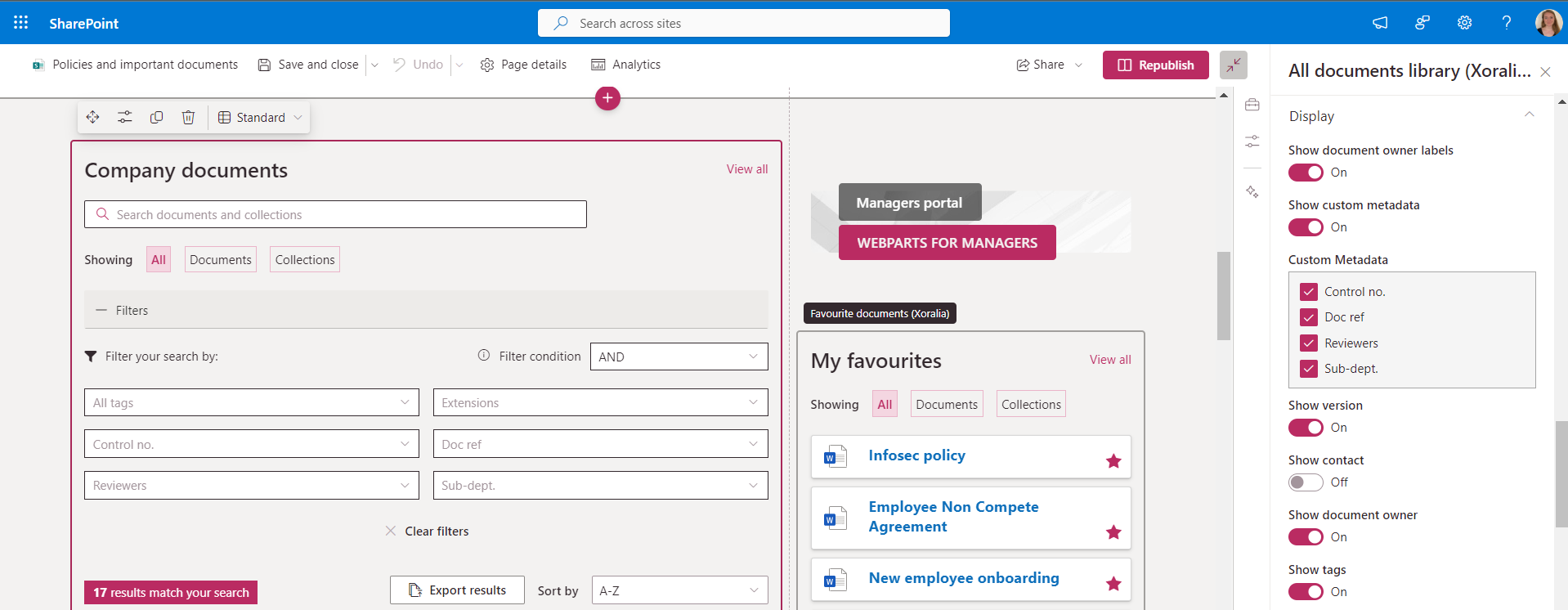Viewport: 1568px width, 610px height.
Task: Open the Doc ref filter dropdown
Action: click(601, 444)
